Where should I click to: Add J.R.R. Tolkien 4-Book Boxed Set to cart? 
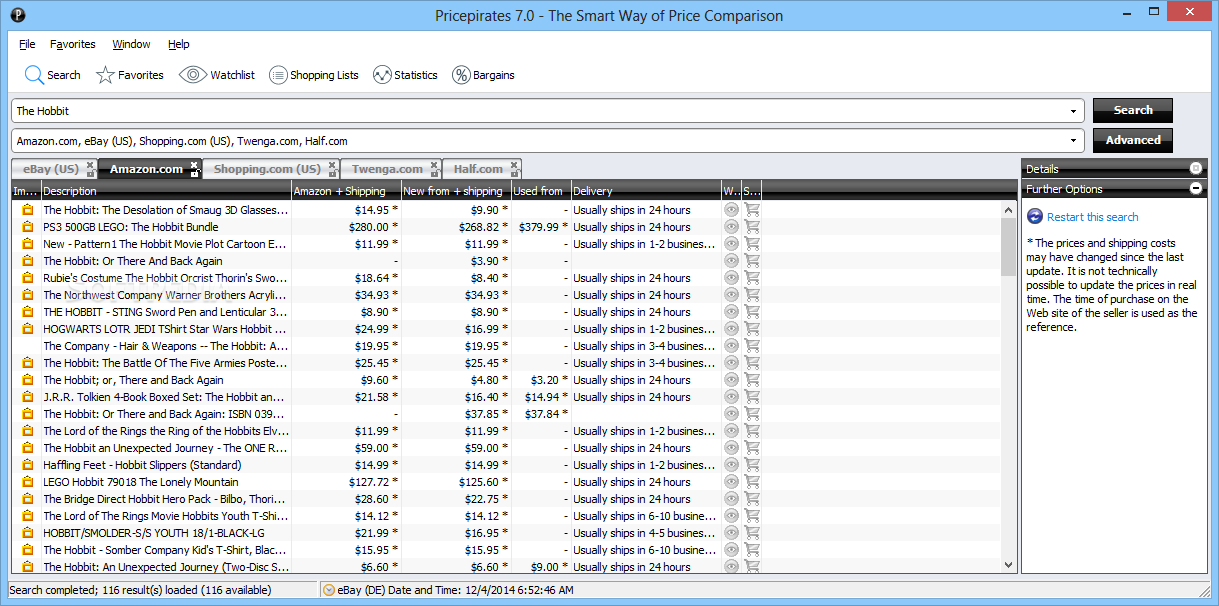[752, 397]
